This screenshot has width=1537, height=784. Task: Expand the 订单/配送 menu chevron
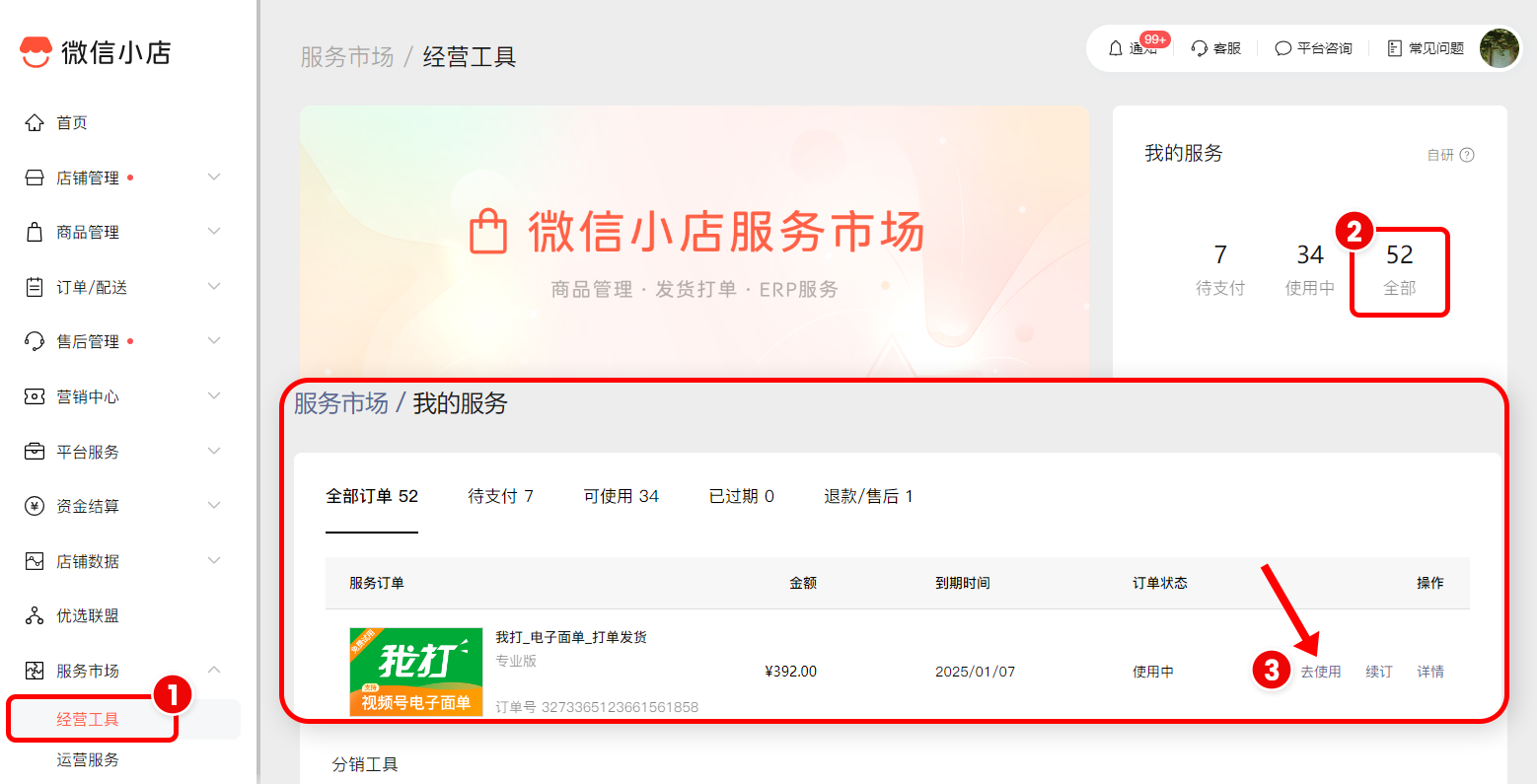(x=214, y=287)
